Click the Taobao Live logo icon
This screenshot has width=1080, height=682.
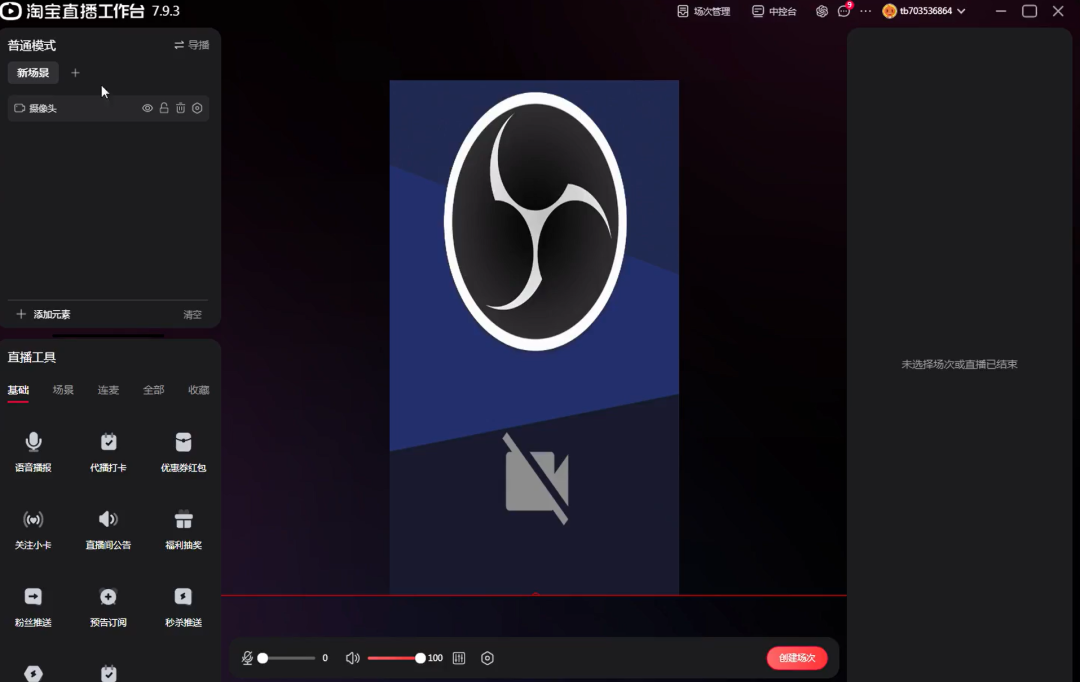pyautogui.click(x=11, y=11)
